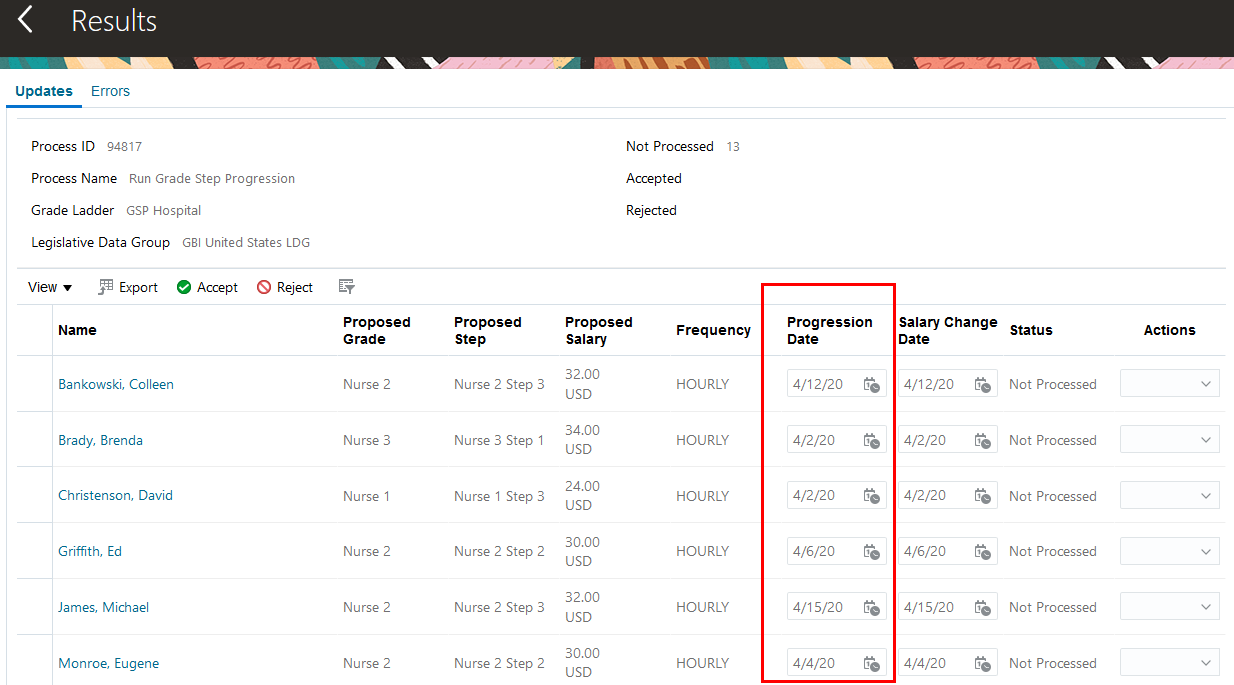The image size is (1234, 685).
Task: Open Progression Date calendar for Bankowski, Colleen
Action: [x=872, y=384]
